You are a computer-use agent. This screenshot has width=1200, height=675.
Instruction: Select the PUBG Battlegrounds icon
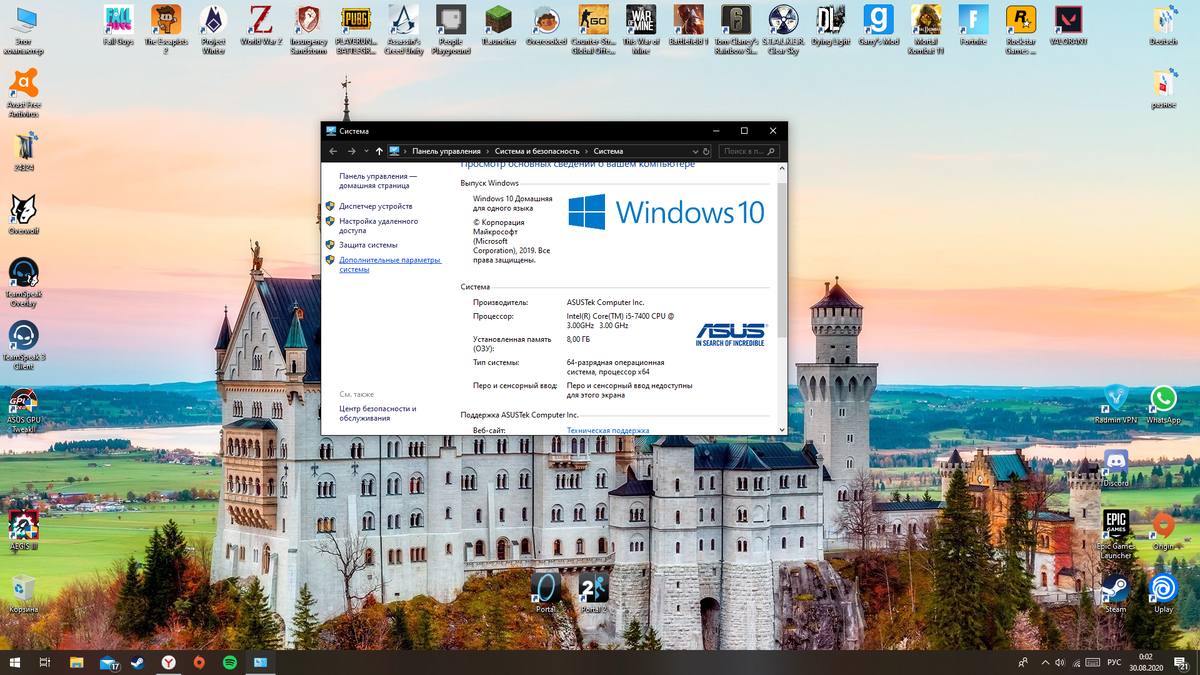point(355,27)
